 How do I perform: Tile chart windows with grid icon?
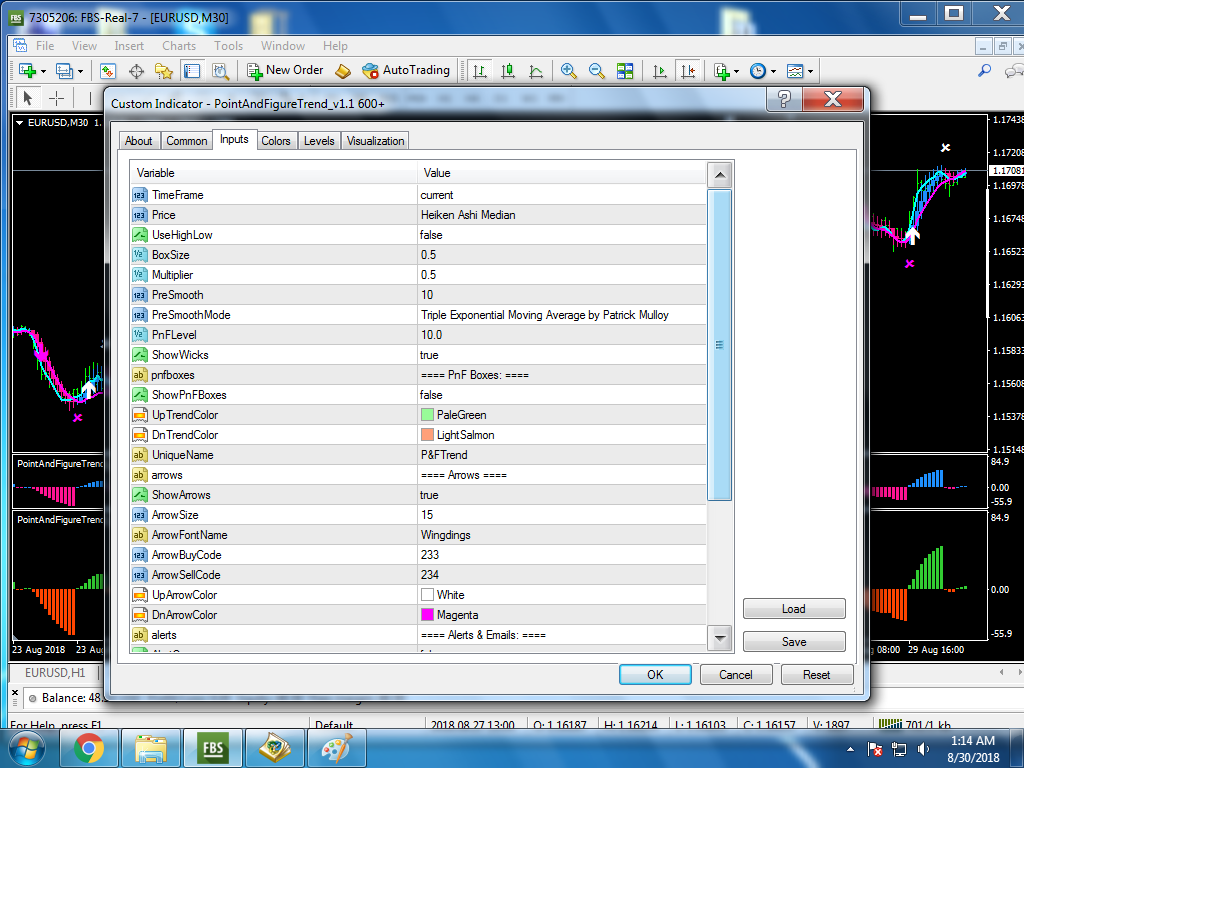pyautogui.click(x=625, y=71)
